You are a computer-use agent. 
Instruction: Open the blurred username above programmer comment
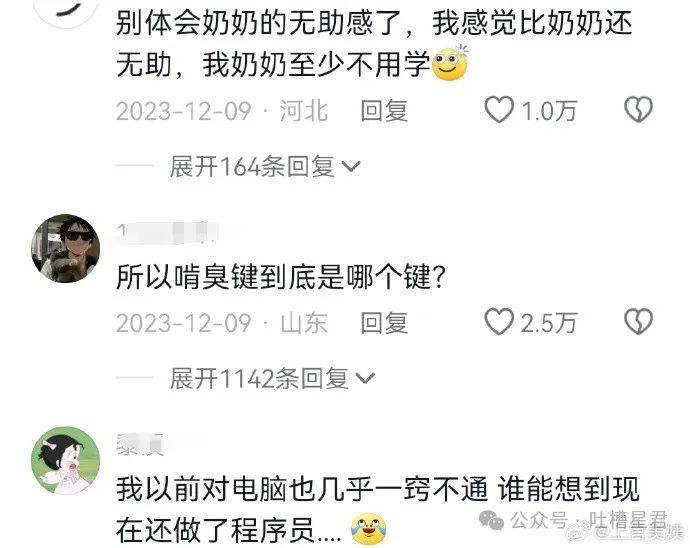141,445
